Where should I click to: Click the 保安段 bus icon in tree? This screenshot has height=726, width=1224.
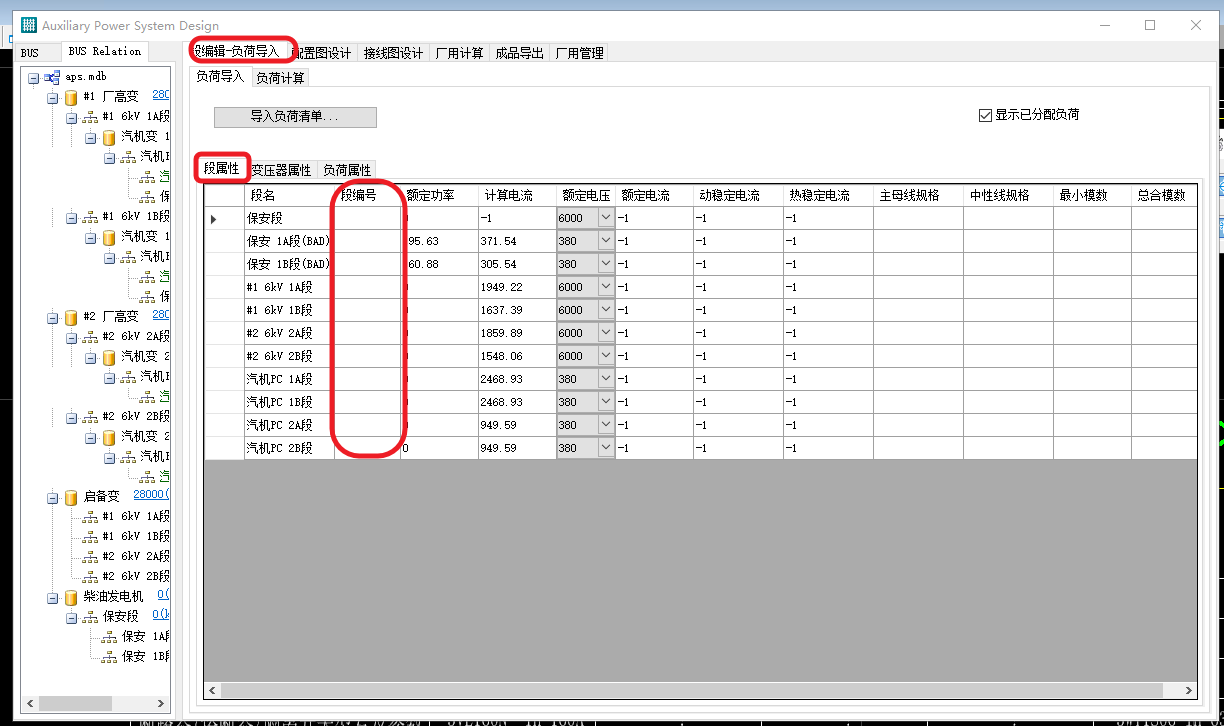tap(90, 617)
